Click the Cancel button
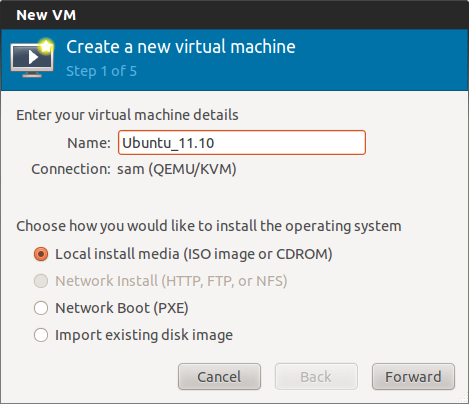 click(219, 377)
